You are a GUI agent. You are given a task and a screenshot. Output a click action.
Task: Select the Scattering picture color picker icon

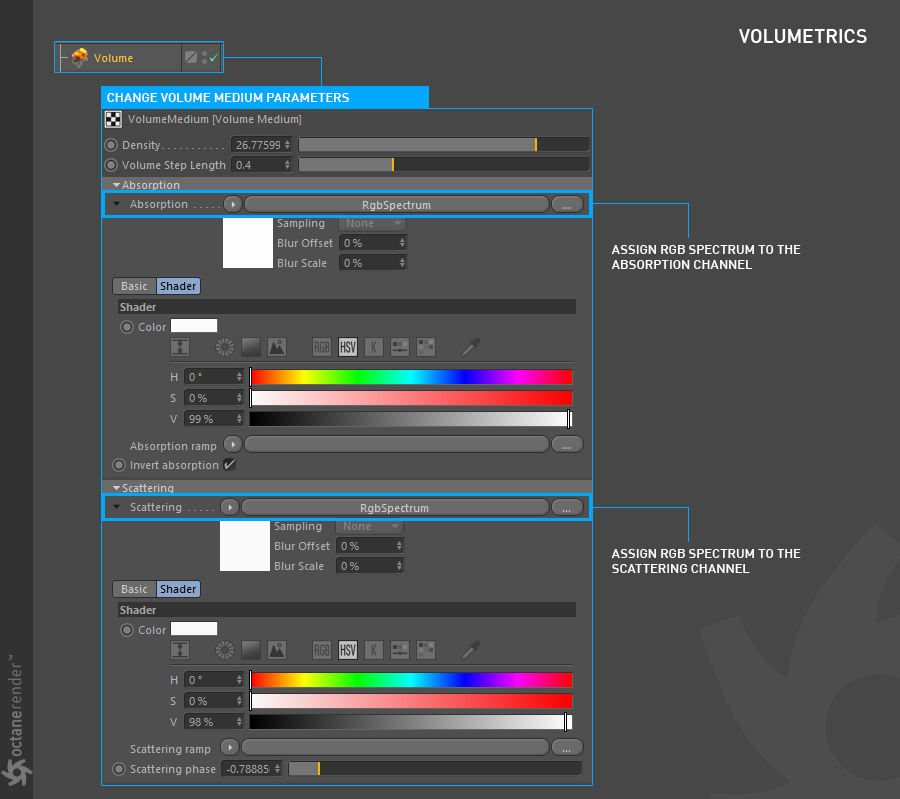(277, 650)
